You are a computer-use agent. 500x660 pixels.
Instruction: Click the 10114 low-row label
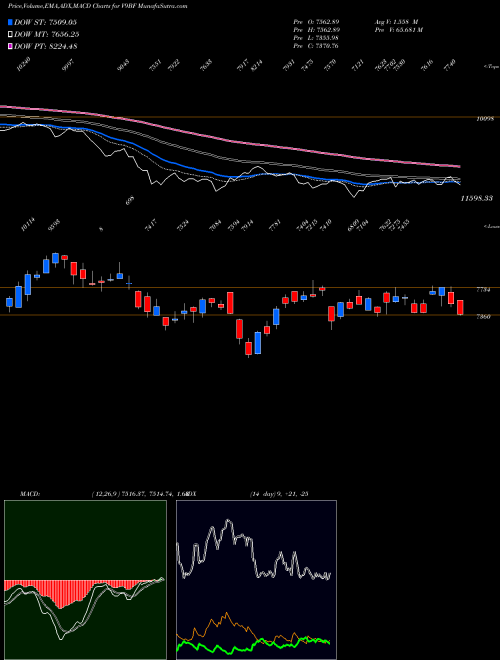[x=29, y=225]
